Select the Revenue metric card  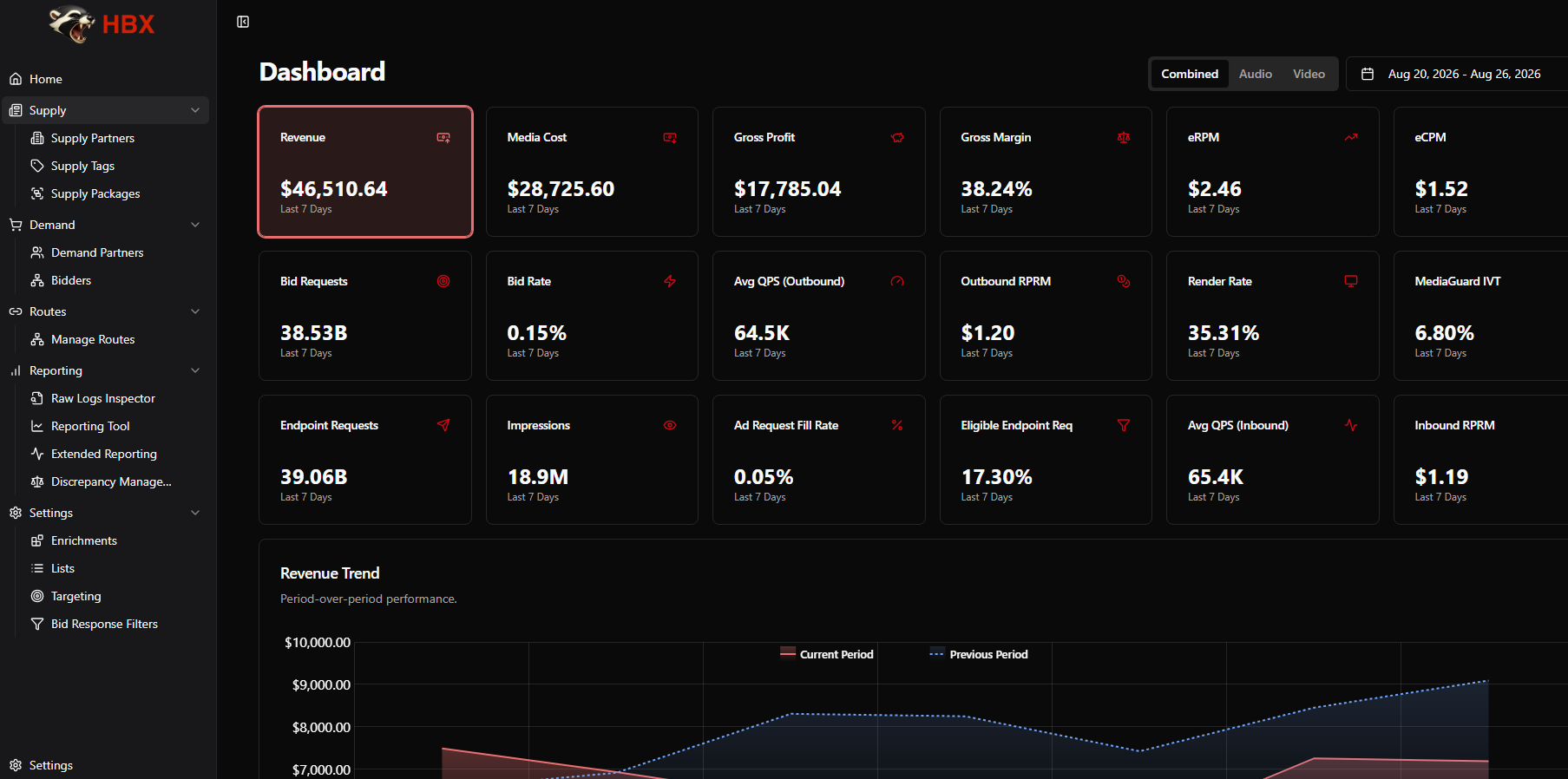coord(365,172)
